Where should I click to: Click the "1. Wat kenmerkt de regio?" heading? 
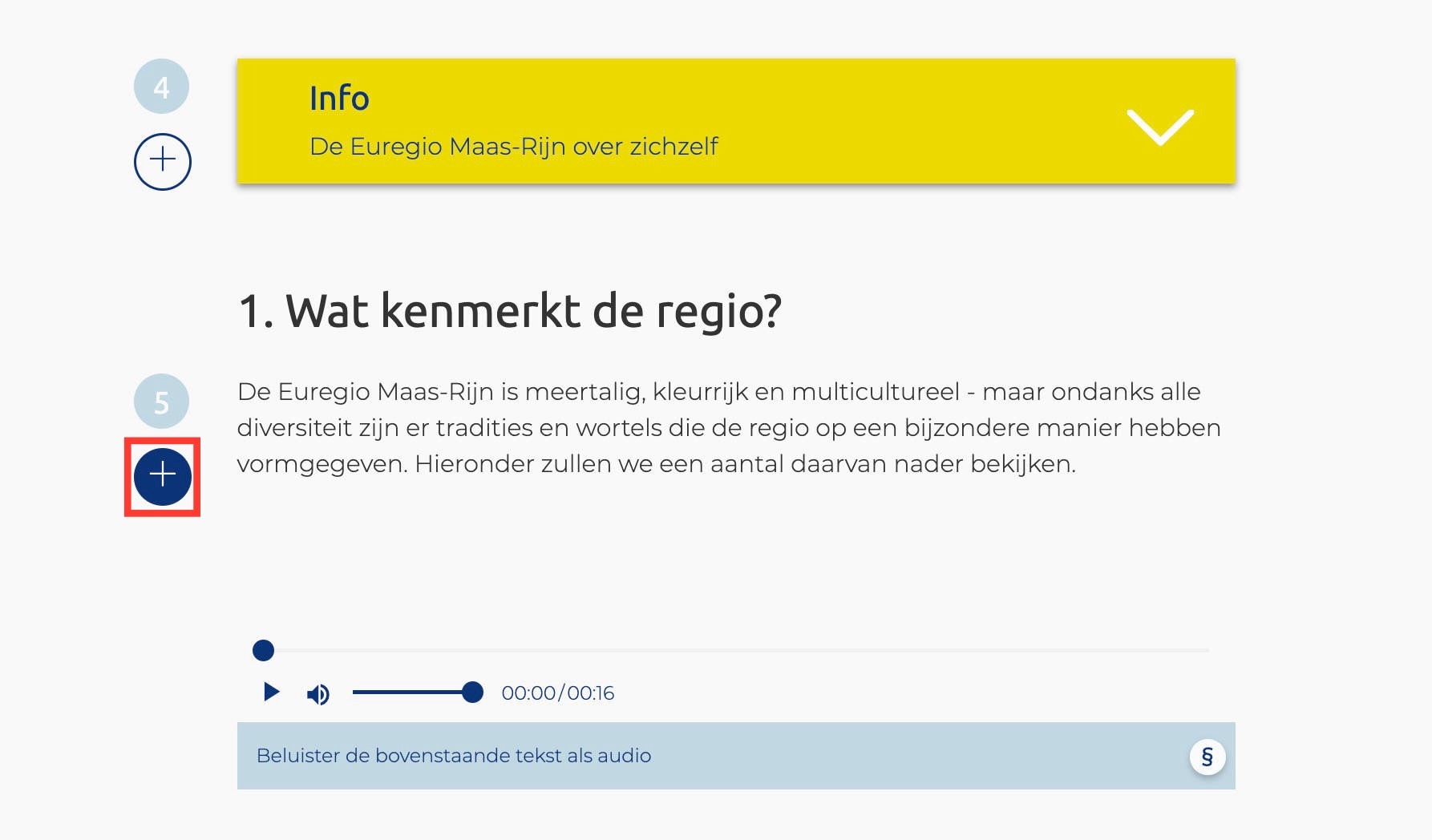point(510,311)
